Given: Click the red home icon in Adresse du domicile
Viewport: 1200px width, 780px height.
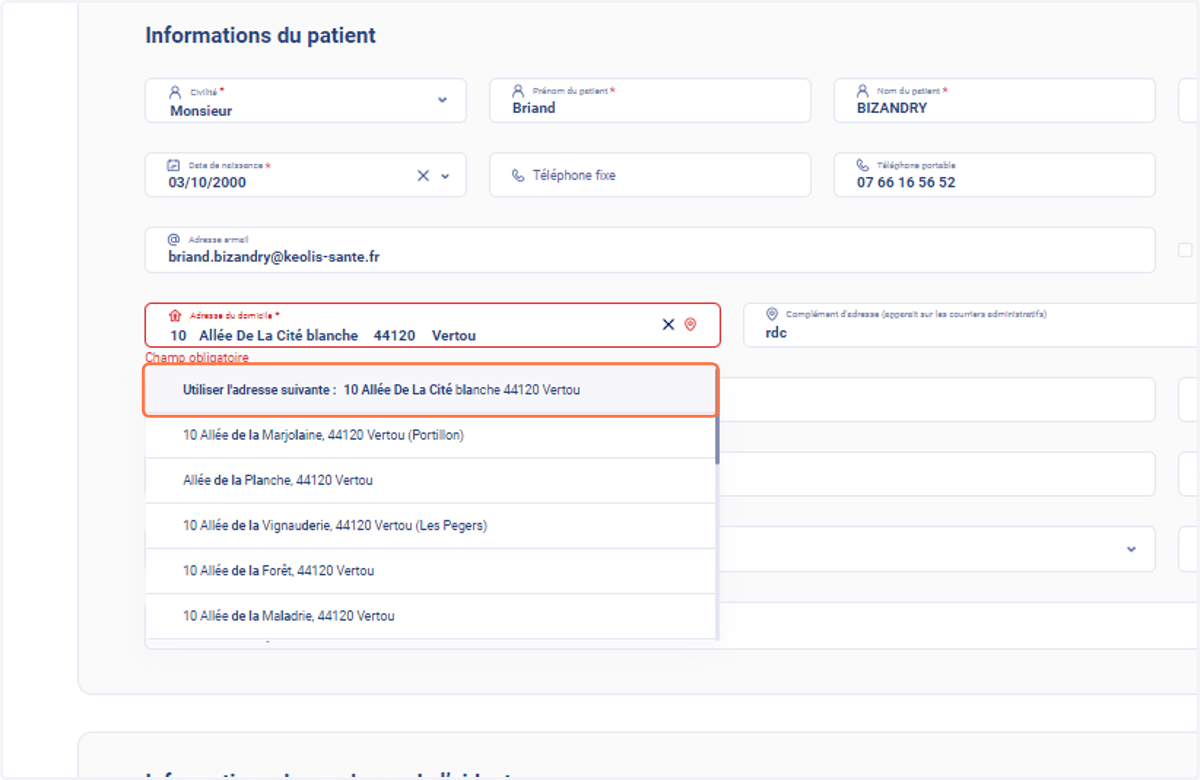Looking at the screenshot, I should (175, 315).
